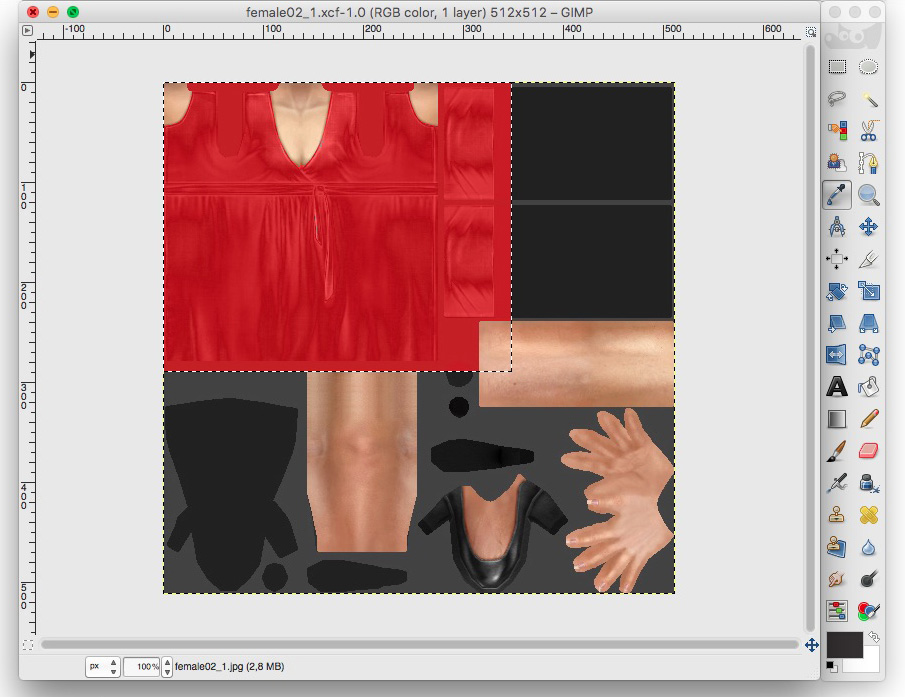Screen dimensions: 905x697
Task: Activate the Text tool
Action: click(837, 387)
